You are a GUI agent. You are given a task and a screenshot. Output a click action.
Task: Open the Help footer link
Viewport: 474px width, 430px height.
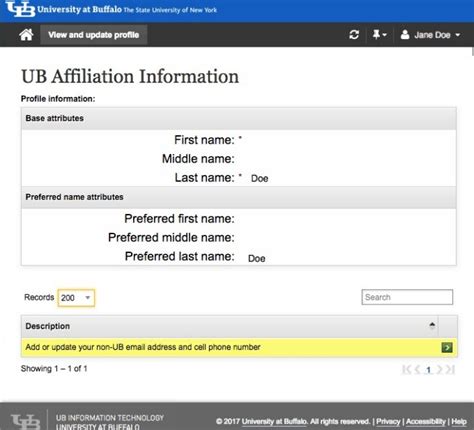pos(459,422)
